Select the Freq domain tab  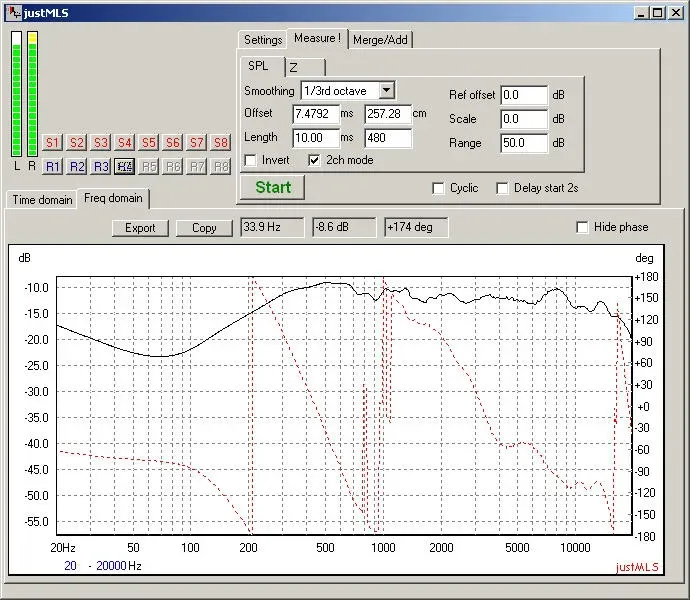(114, 198)
